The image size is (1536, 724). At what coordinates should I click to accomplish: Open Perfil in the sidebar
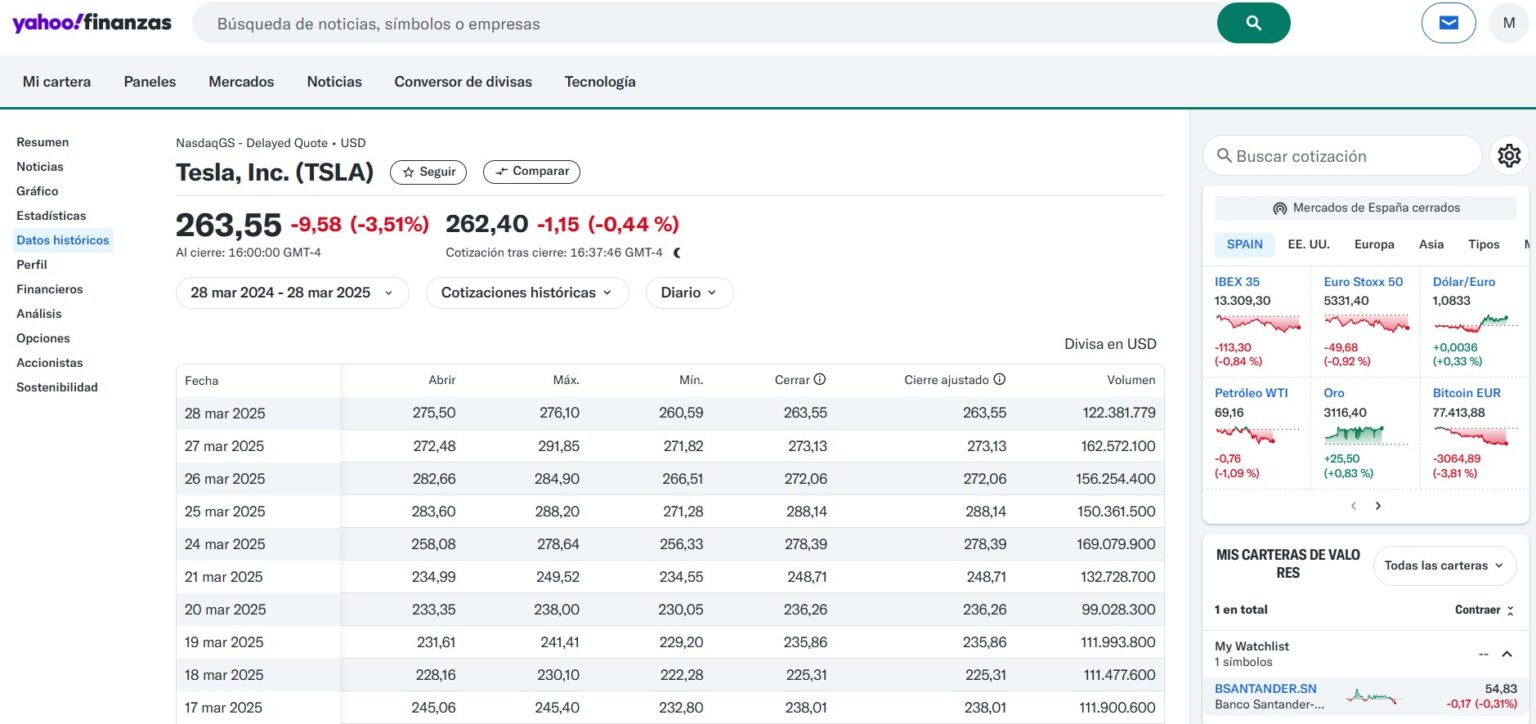pos(32,265)
